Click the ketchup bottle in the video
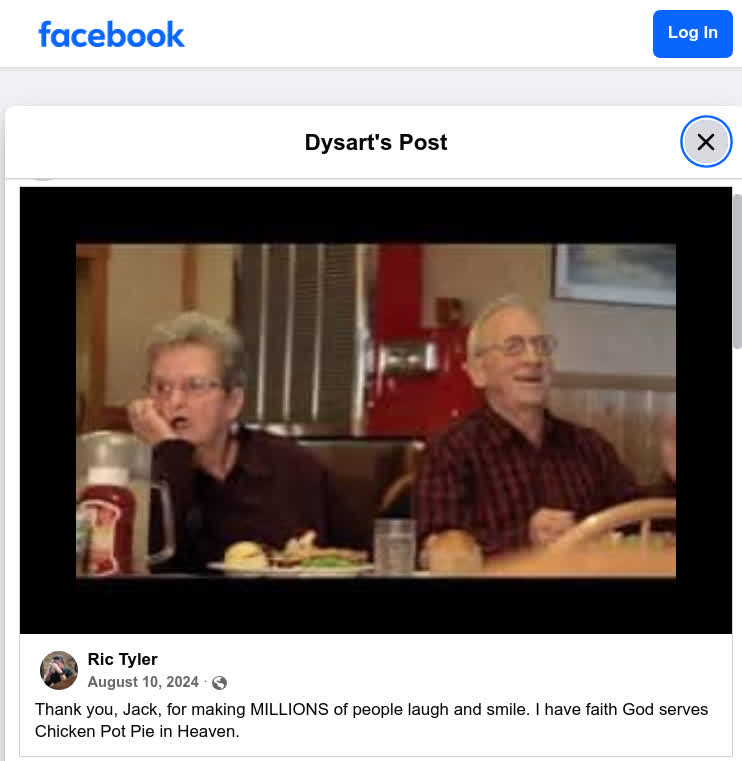The image size is (742, 761). [107, 522]
